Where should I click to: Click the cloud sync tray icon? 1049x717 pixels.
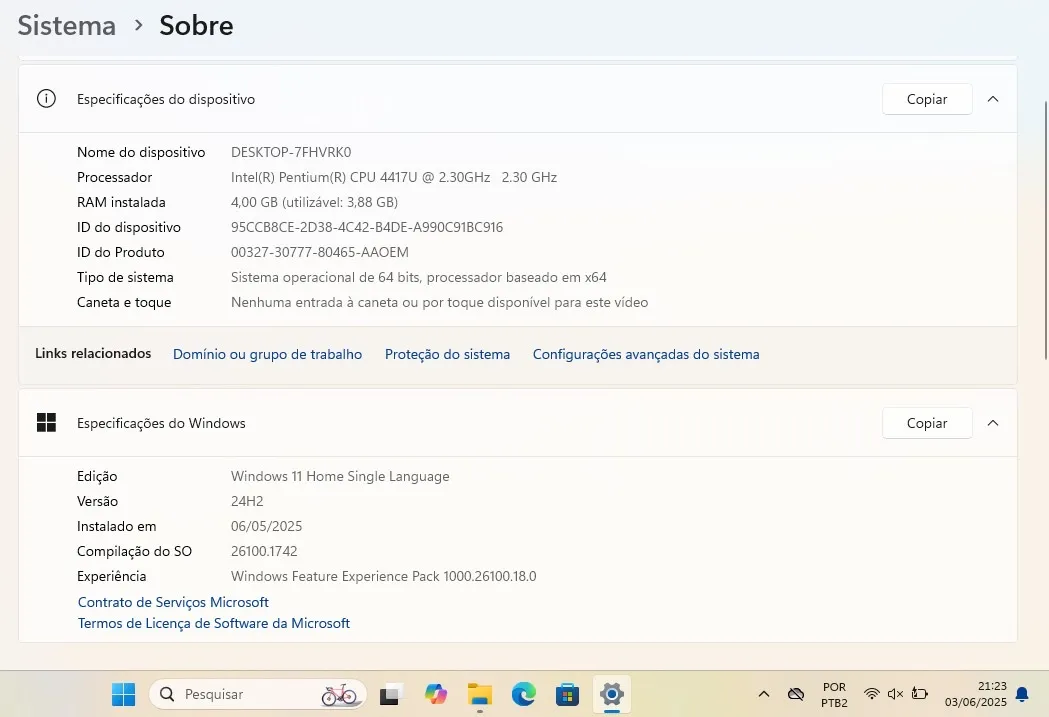coord(795,694)
